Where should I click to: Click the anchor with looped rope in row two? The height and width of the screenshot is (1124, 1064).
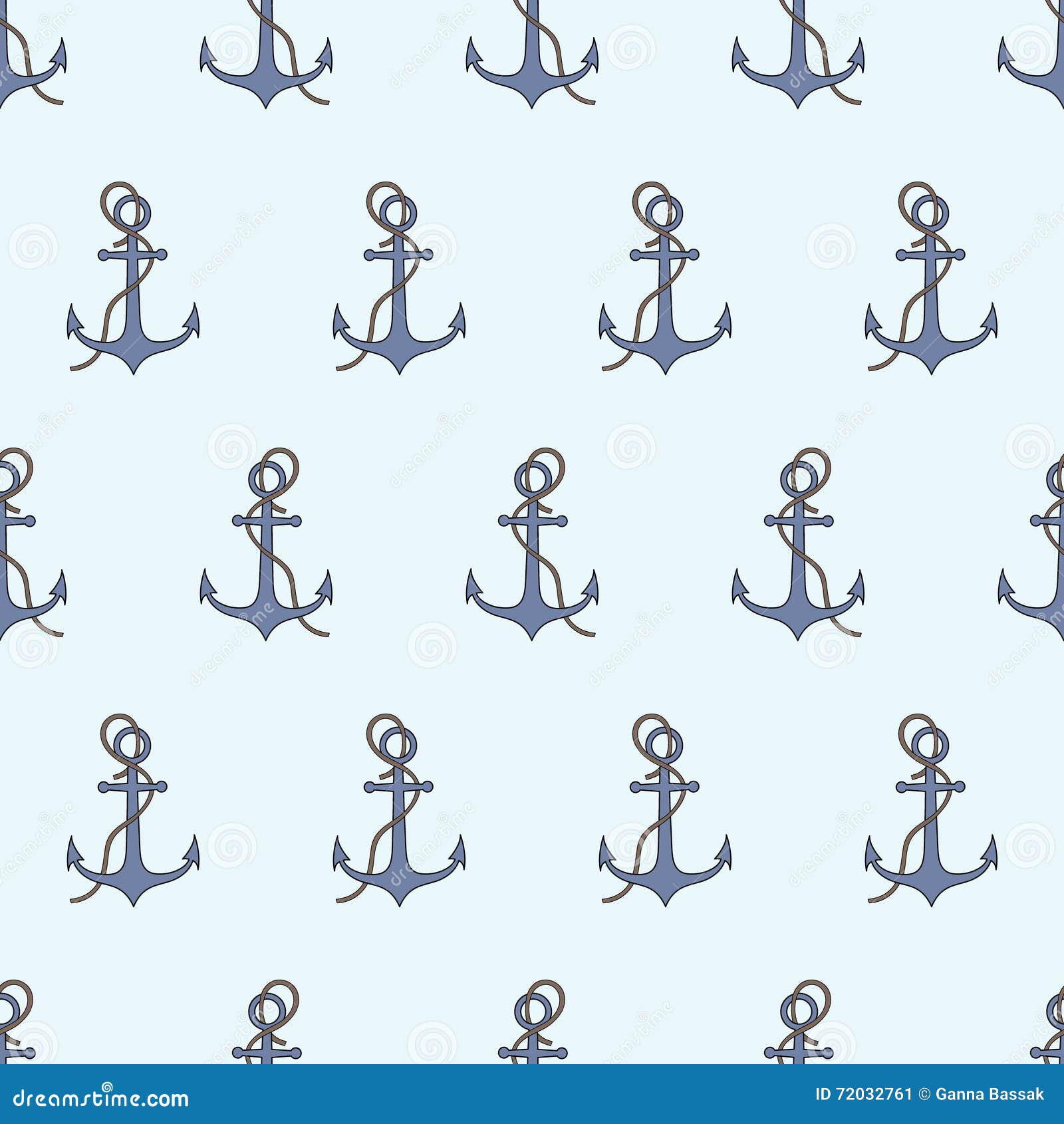tap(399, 279)
